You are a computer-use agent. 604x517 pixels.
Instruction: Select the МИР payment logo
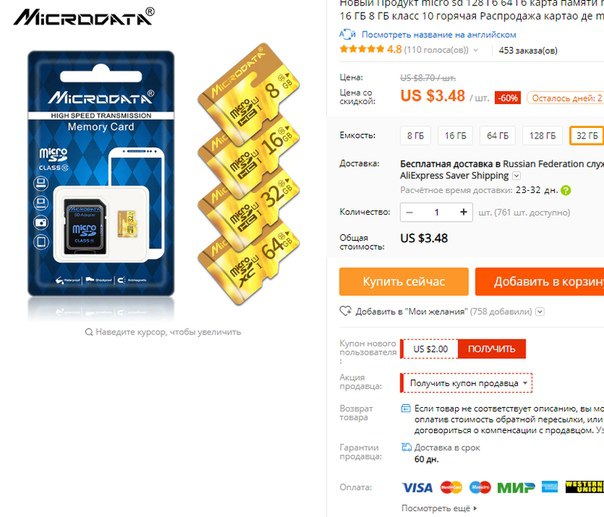(x=516, y=487)
